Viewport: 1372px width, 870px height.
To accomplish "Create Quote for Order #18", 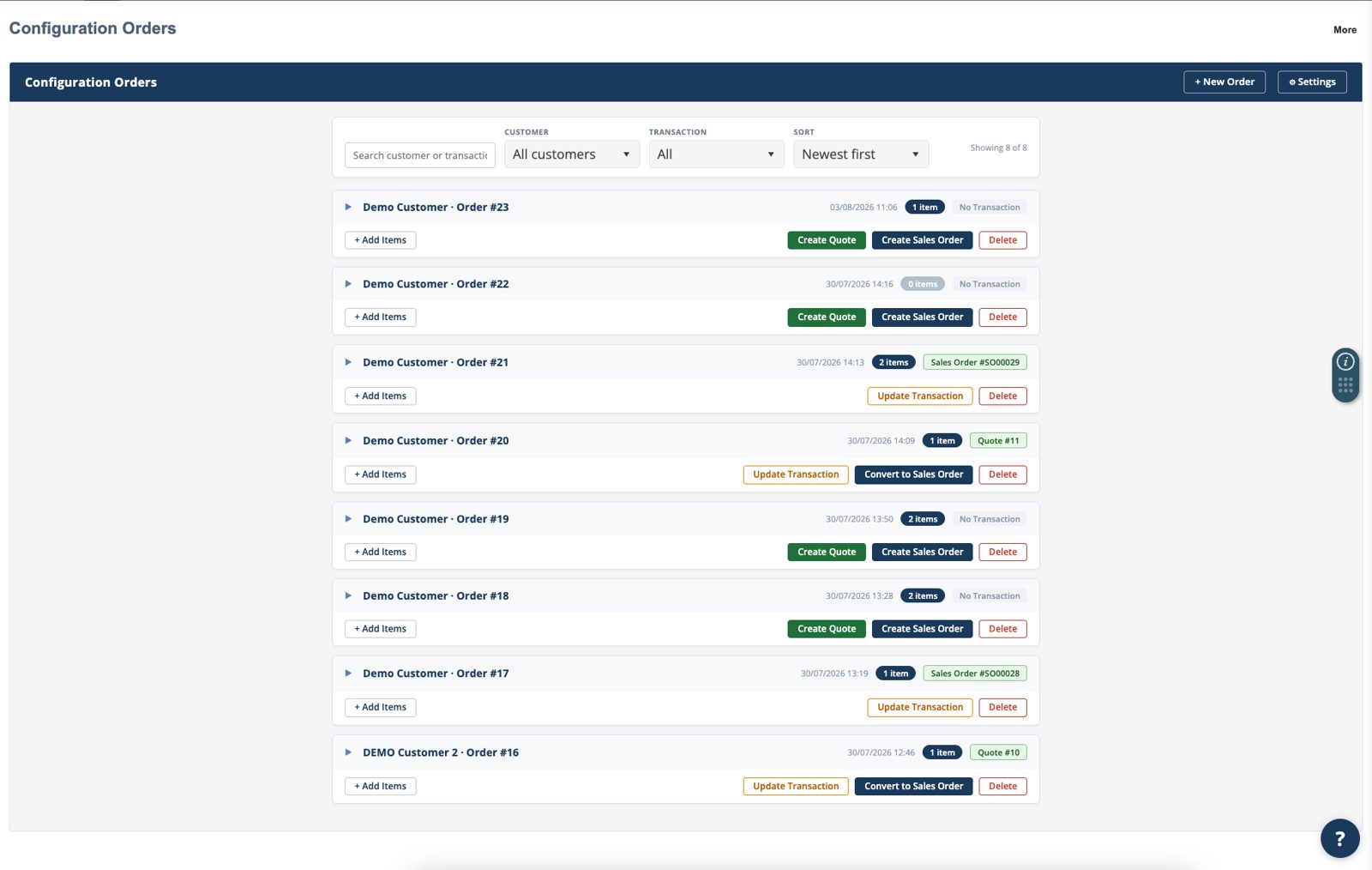I will pos(827,629).
